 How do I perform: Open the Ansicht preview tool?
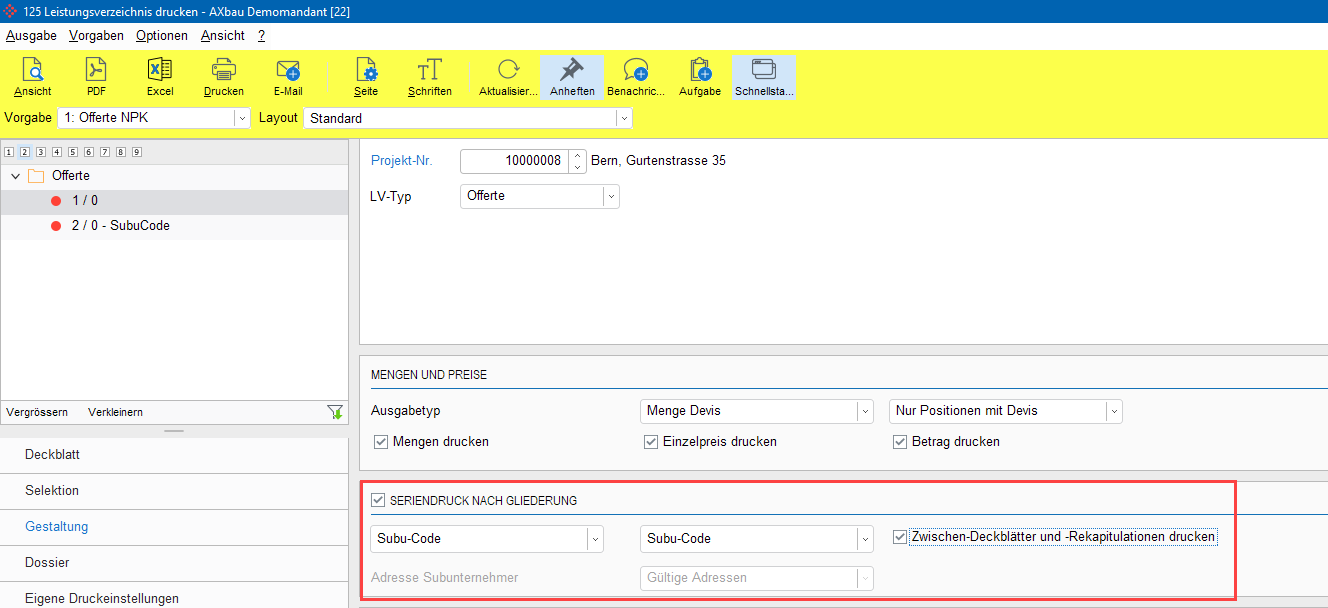tap(33, 77)
